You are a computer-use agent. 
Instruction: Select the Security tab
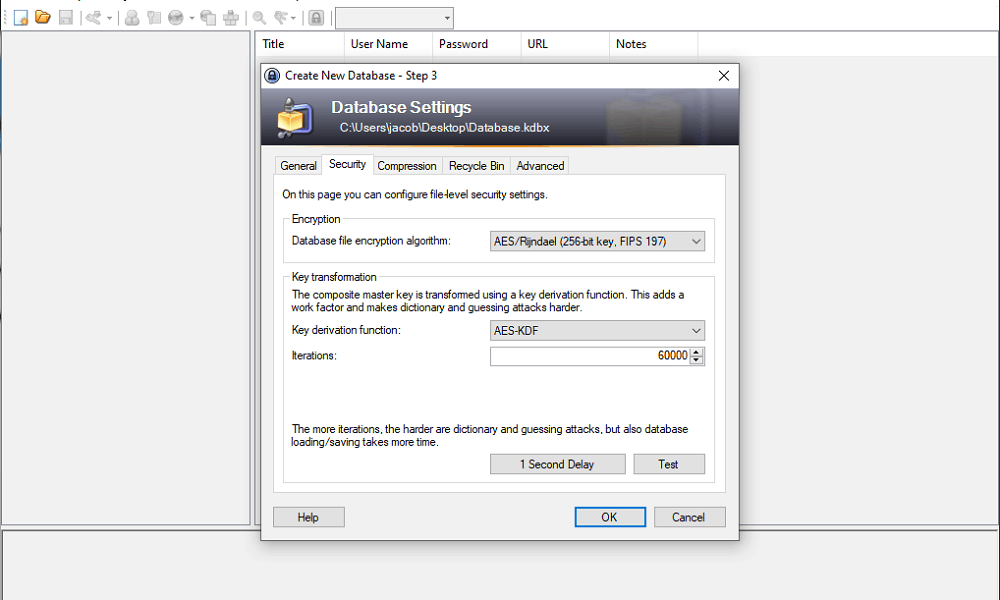tap(348, 165)
